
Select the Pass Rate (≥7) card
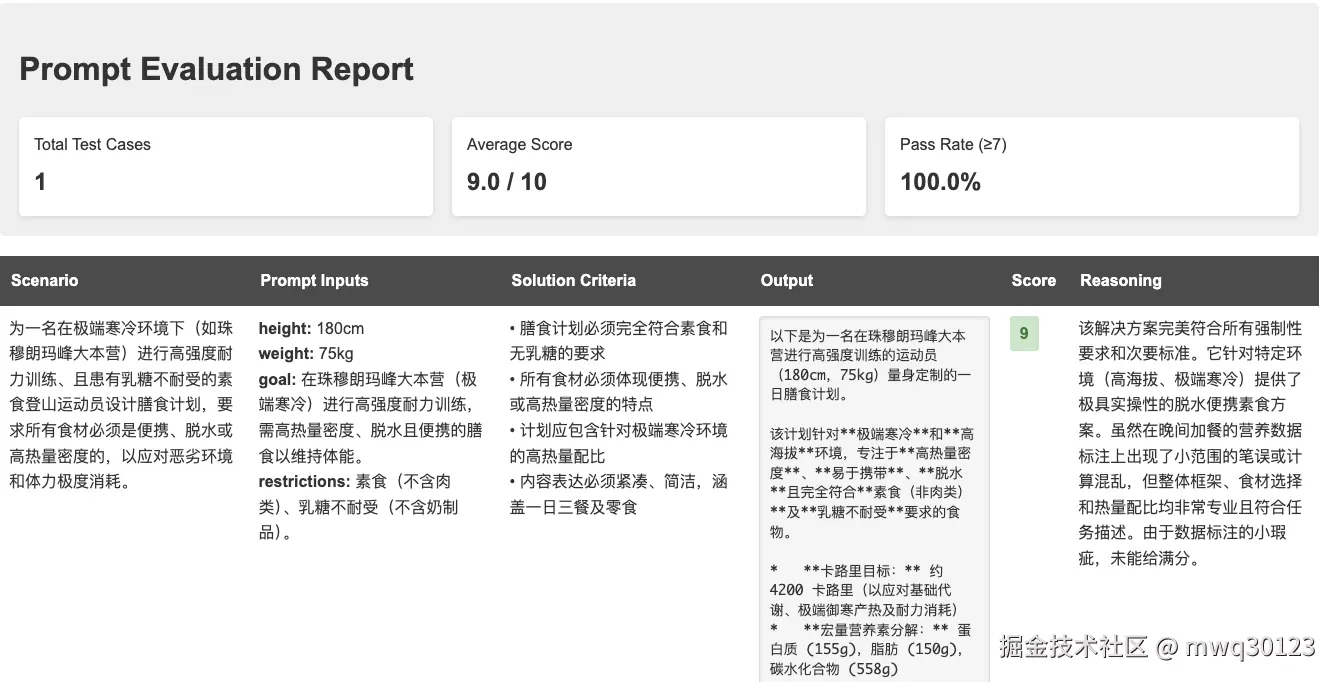point(1092,166)
